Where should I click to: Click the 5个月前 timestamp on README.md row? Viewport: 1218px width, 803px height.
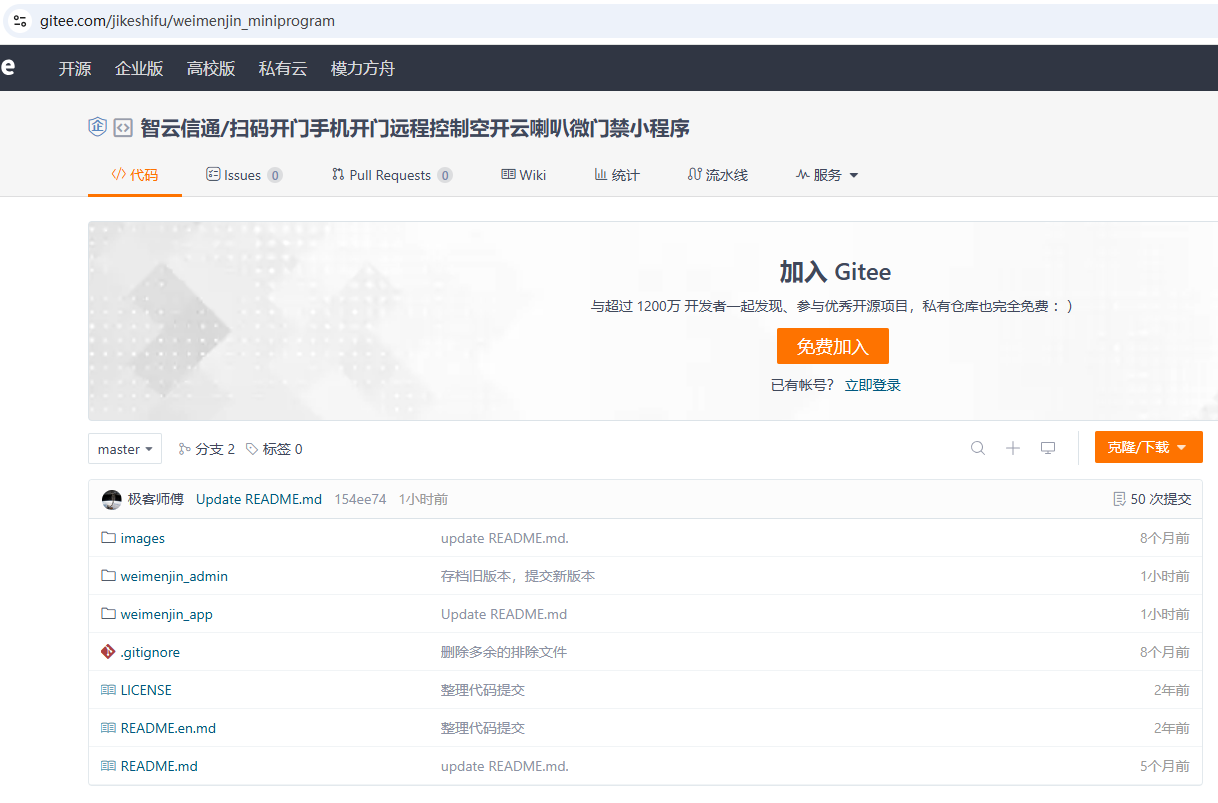[1165, 766]
